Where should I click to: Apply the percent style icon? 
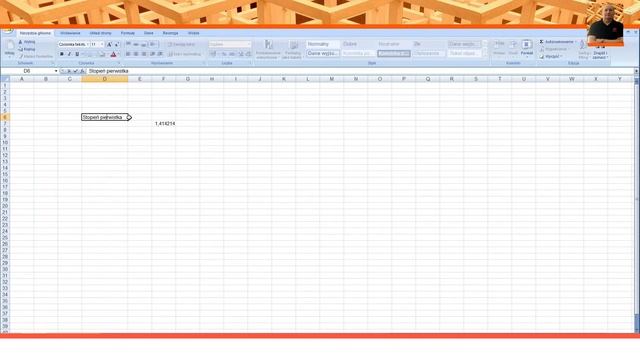point(224,54)
